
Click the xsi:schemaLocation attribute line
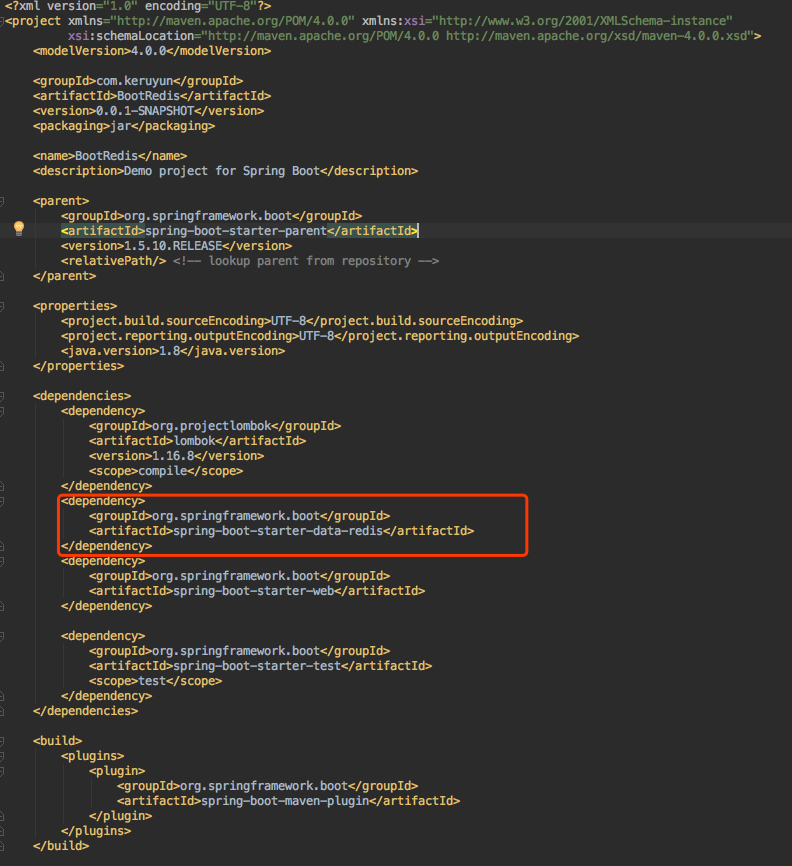[414, 36]
